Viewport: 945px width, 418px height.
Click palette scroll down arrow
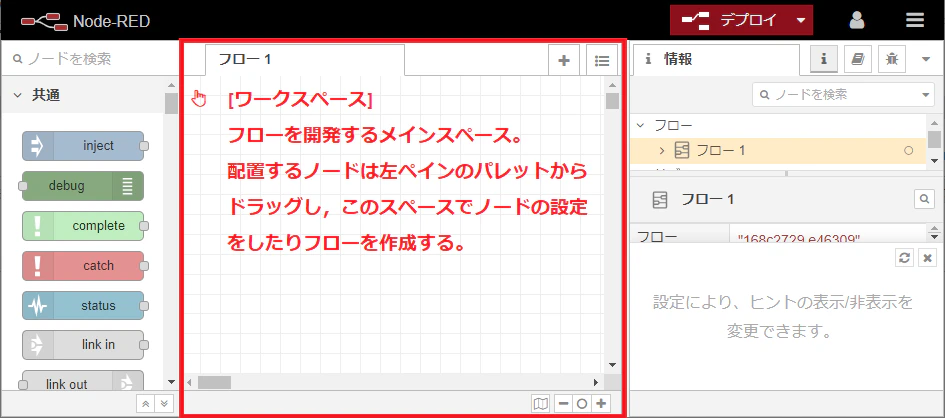pyautogui.click(x=171, y=382)
